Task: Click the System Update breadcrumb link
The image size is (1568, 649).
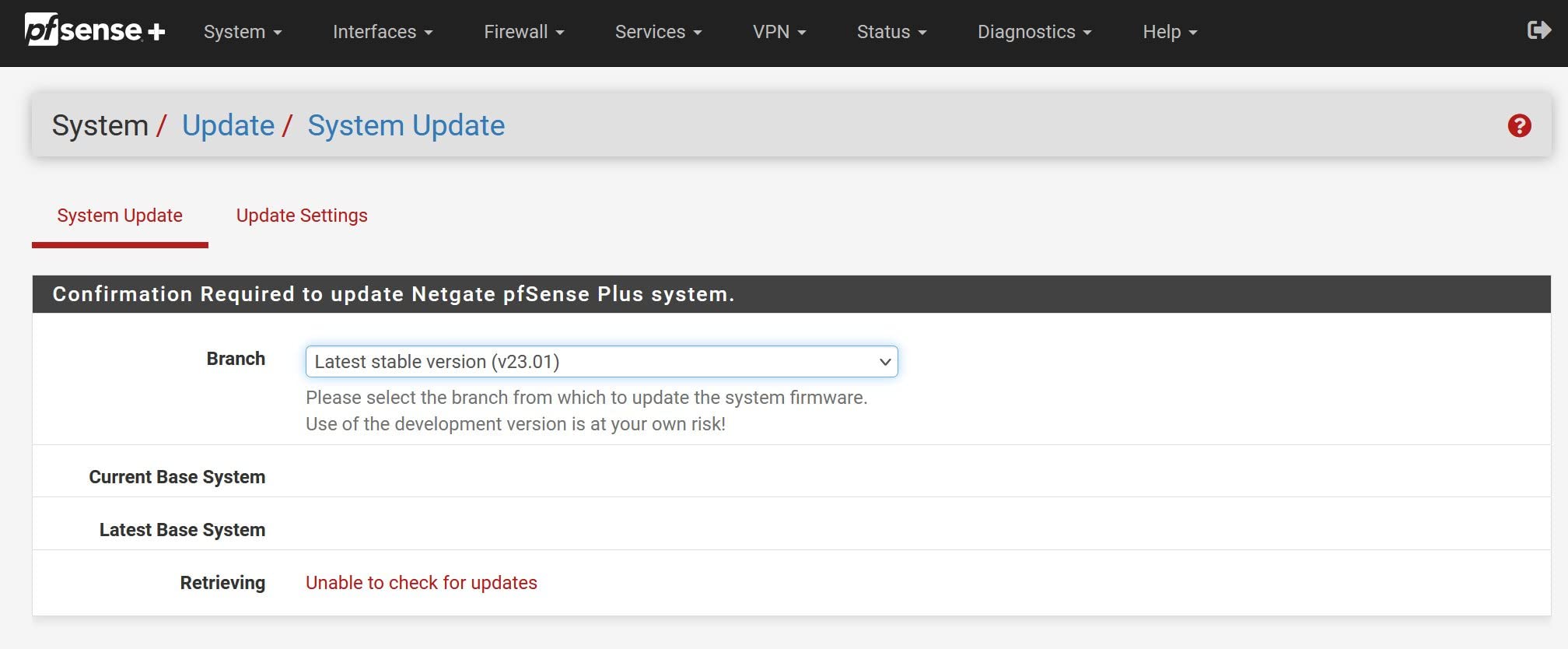Action: click(x=406, y=126)
